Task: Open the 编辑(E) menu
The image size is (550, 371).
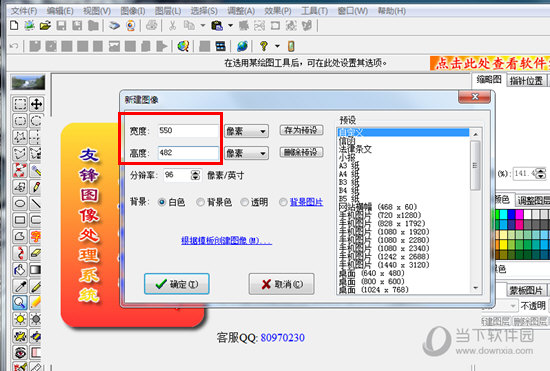Action: coord(60,11)
